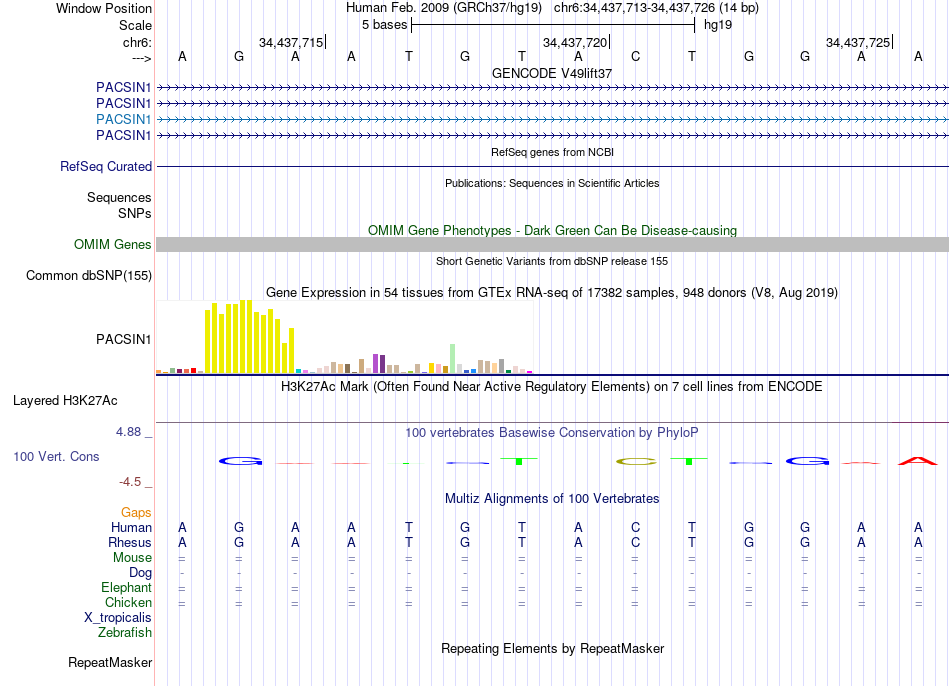
Task: Open 'Multiz Alignments of 100 Vertebrates' title
Action: [x=552, y=499]
